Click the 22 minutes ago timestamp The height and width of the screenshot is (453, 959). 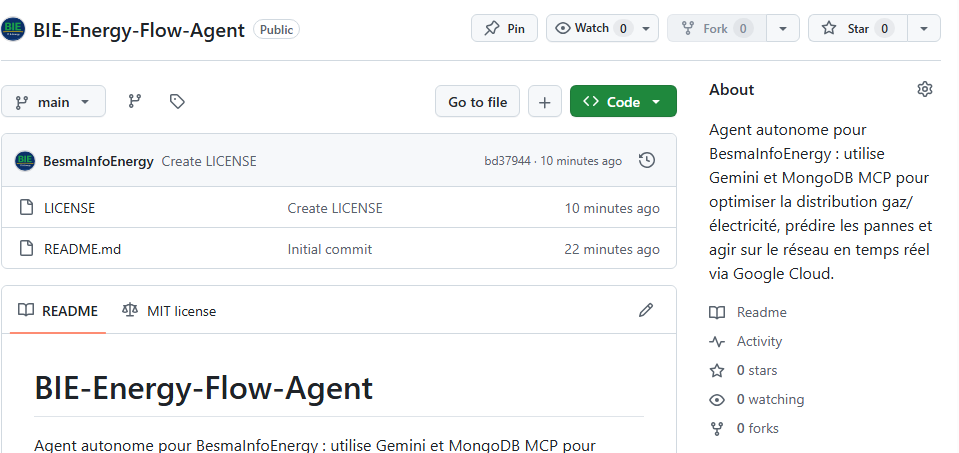point(612,249)
